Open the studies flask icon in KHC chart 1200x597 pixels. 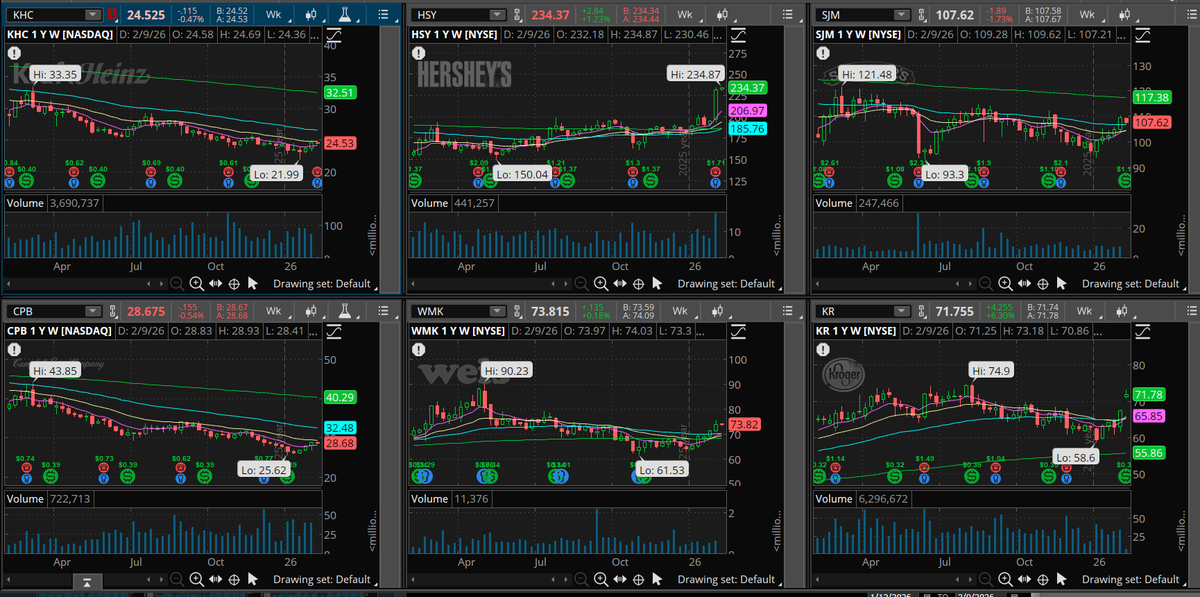tap(344, 15)
